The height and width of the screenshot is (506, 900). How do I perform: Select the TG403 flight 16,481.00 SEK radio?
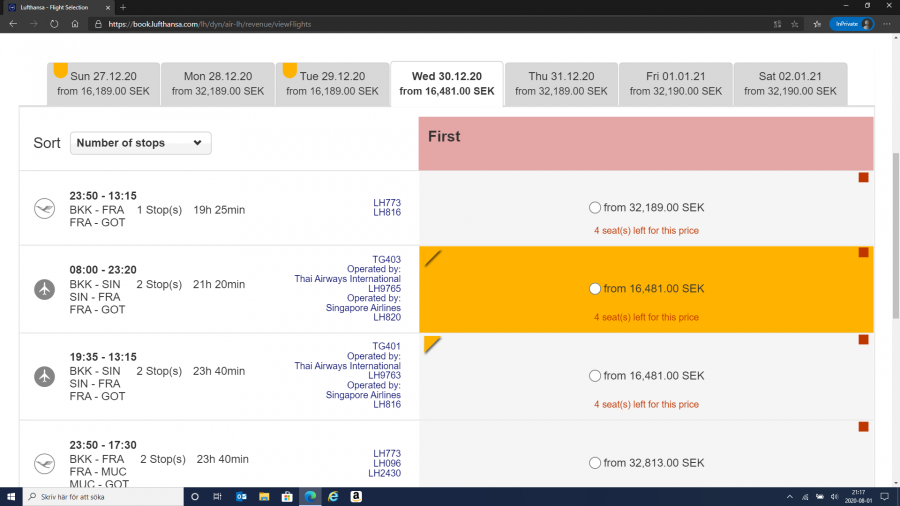tap(595, 289)
